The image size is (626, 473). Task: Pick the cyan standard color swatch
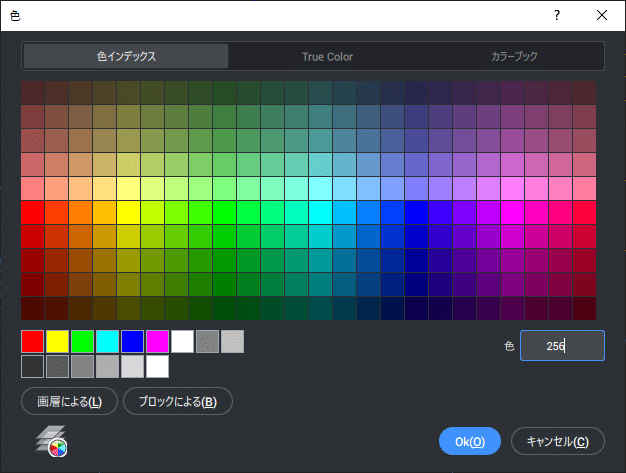click(x=107, y=341)
